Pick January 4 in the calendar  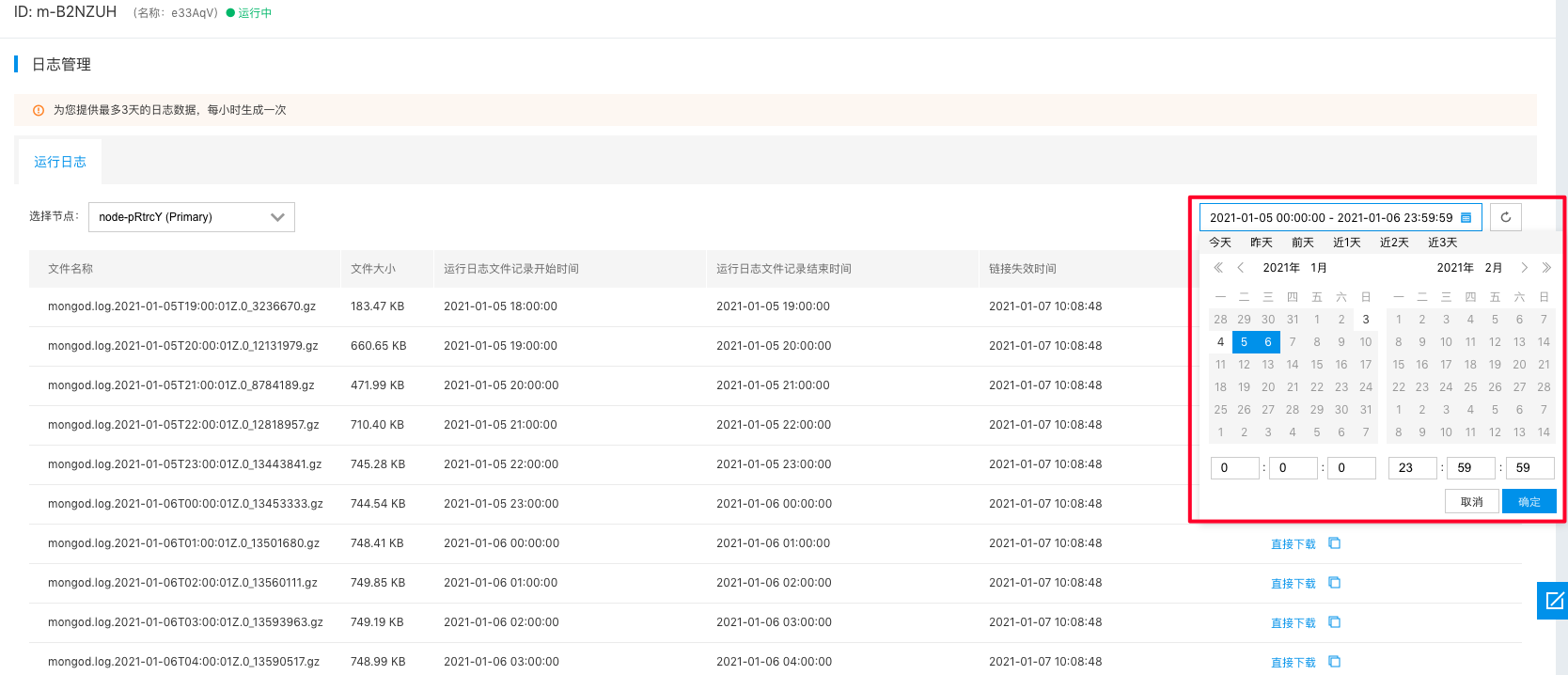coord(1220,342)
